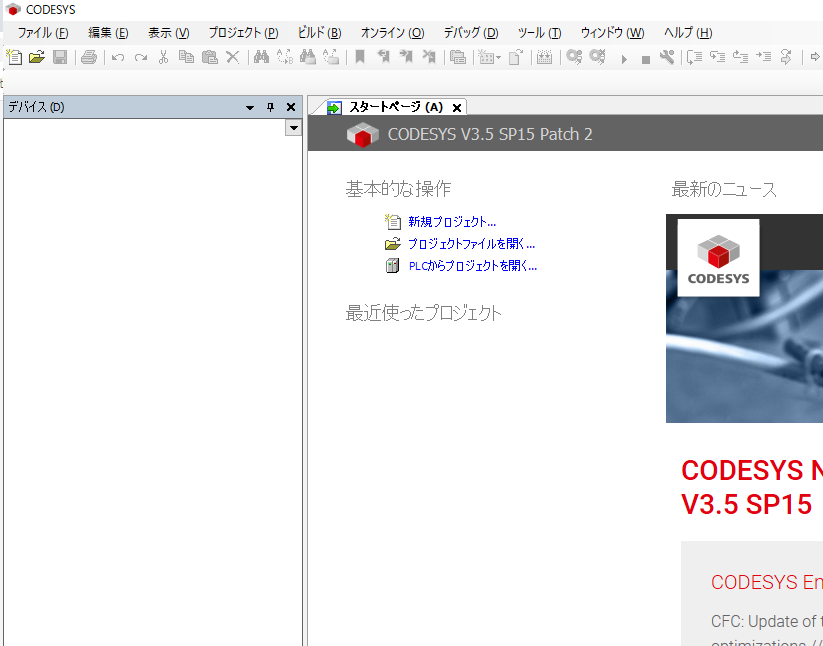The width and height of the screenshot is (823, 646).
Task: Open the プロジェクト (Project) menu
Action: tap(244, 33)
